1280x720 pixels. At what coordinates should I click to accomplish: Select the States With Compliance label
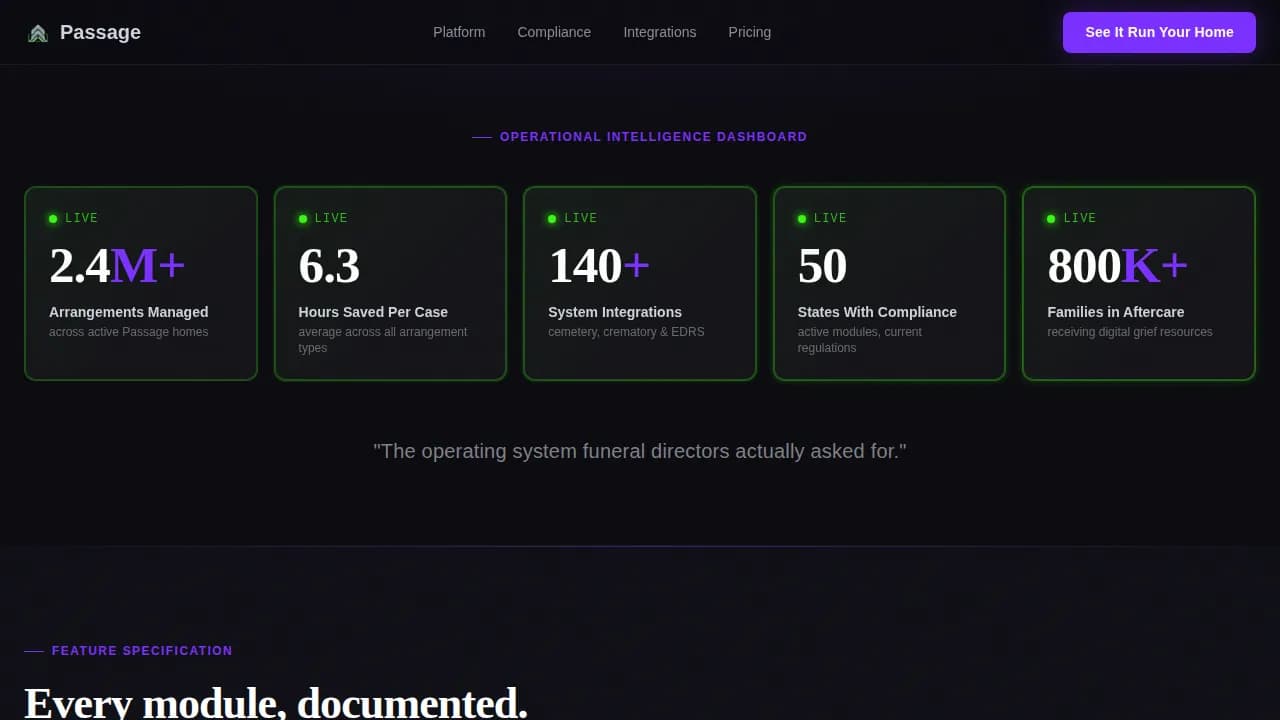tap(877, 312)
